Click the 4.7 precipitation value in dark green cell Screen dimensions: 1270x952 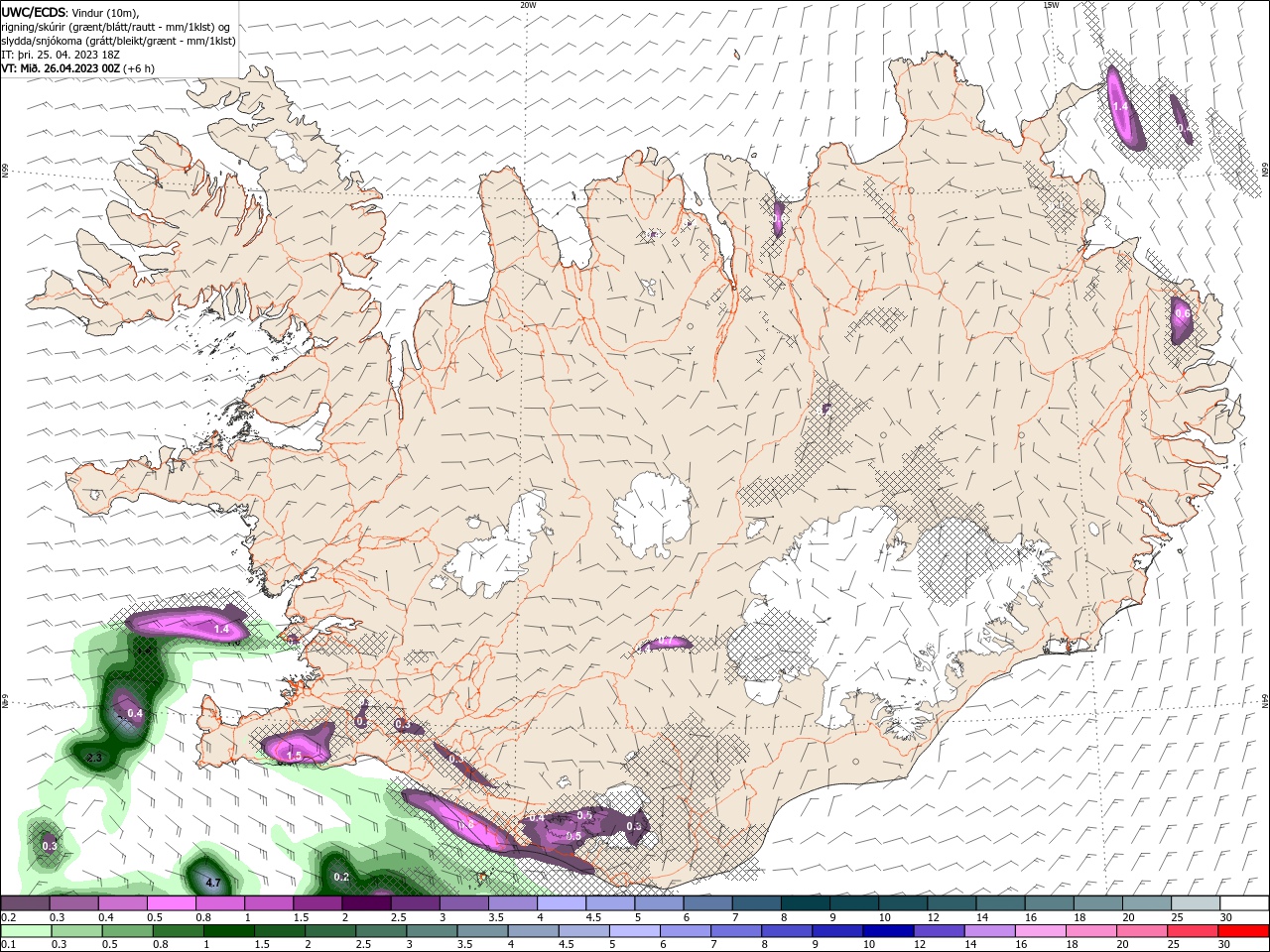point(212,882)
